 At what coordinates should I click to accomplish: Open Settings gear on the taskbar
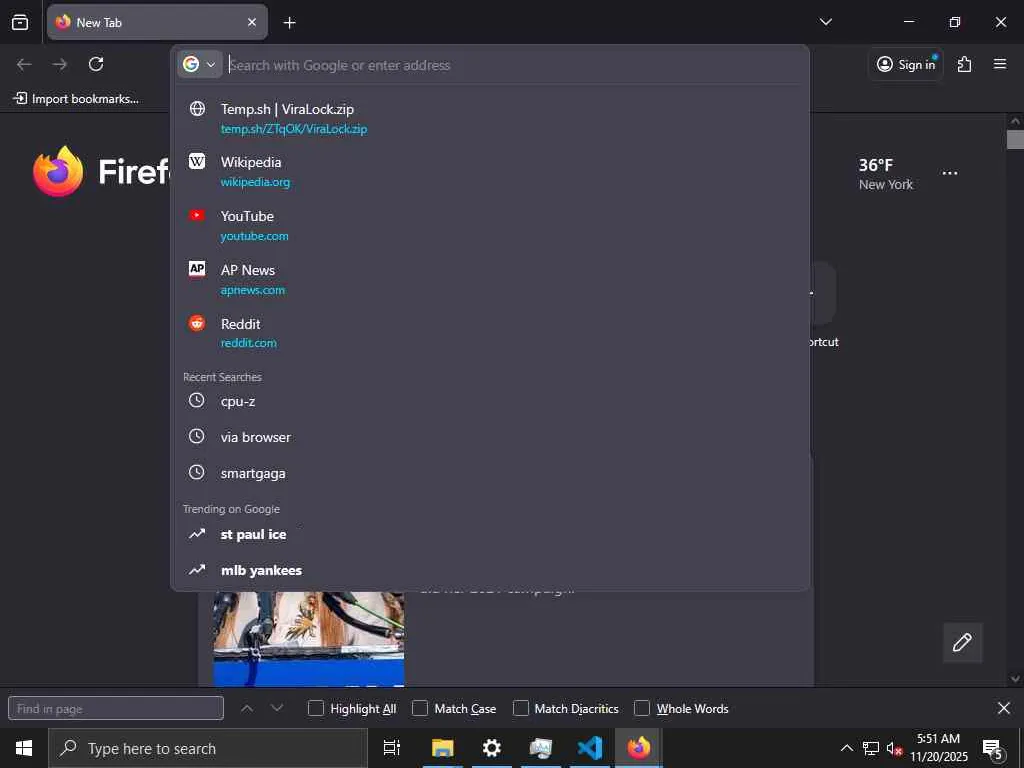(491, 748)
